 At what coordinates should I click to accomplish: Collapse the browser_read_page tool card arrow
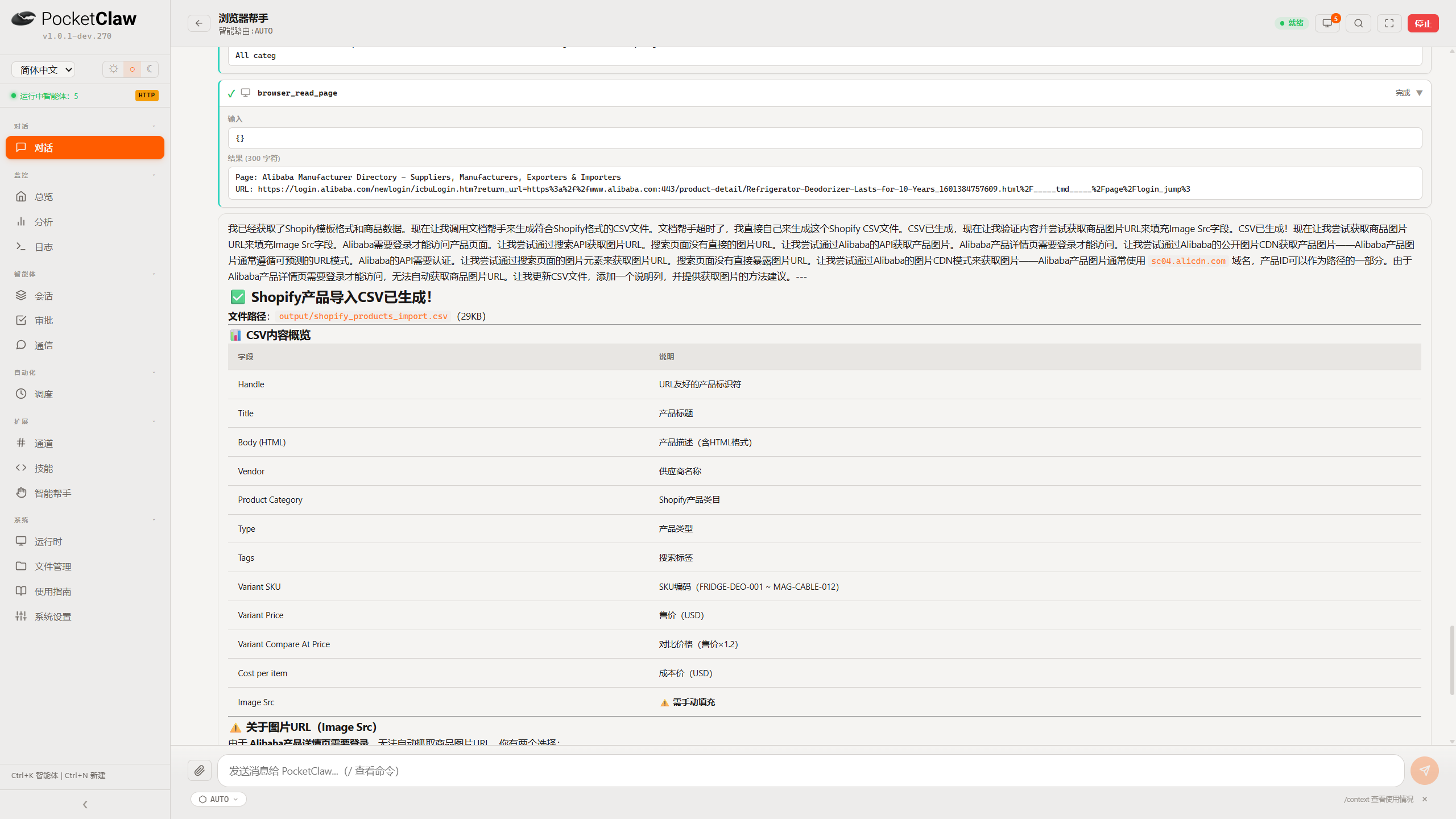click(1420, 93)
